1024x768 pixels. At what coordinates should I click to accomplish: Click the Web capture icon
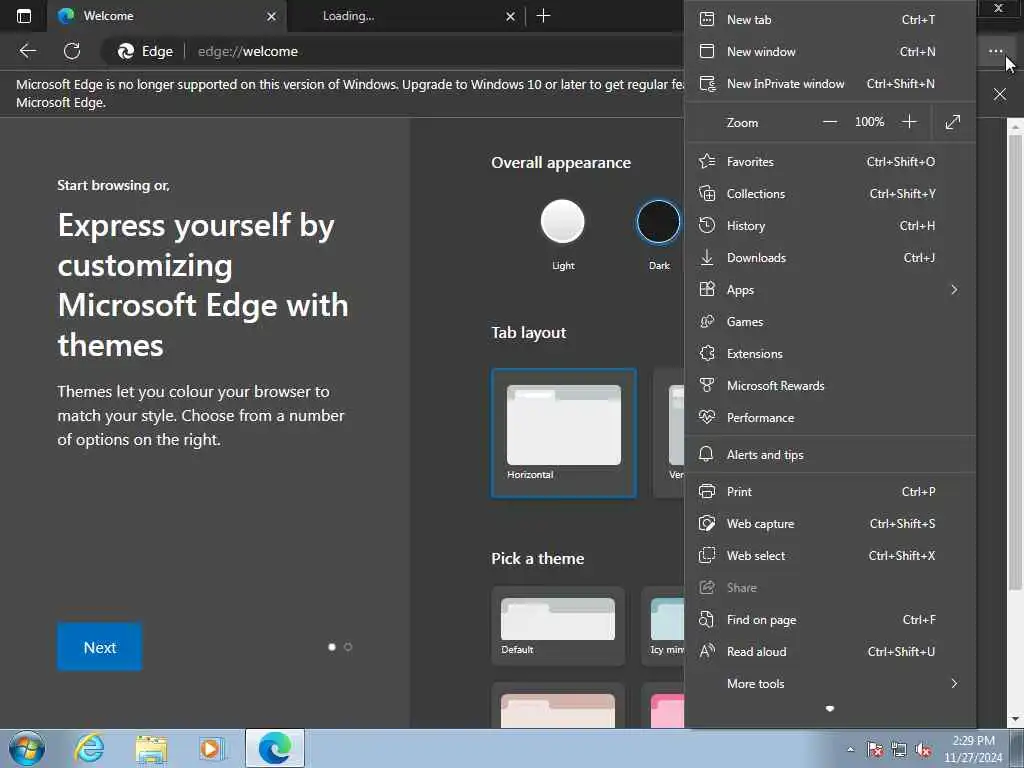pyautogui.click(x=707, y=523)
